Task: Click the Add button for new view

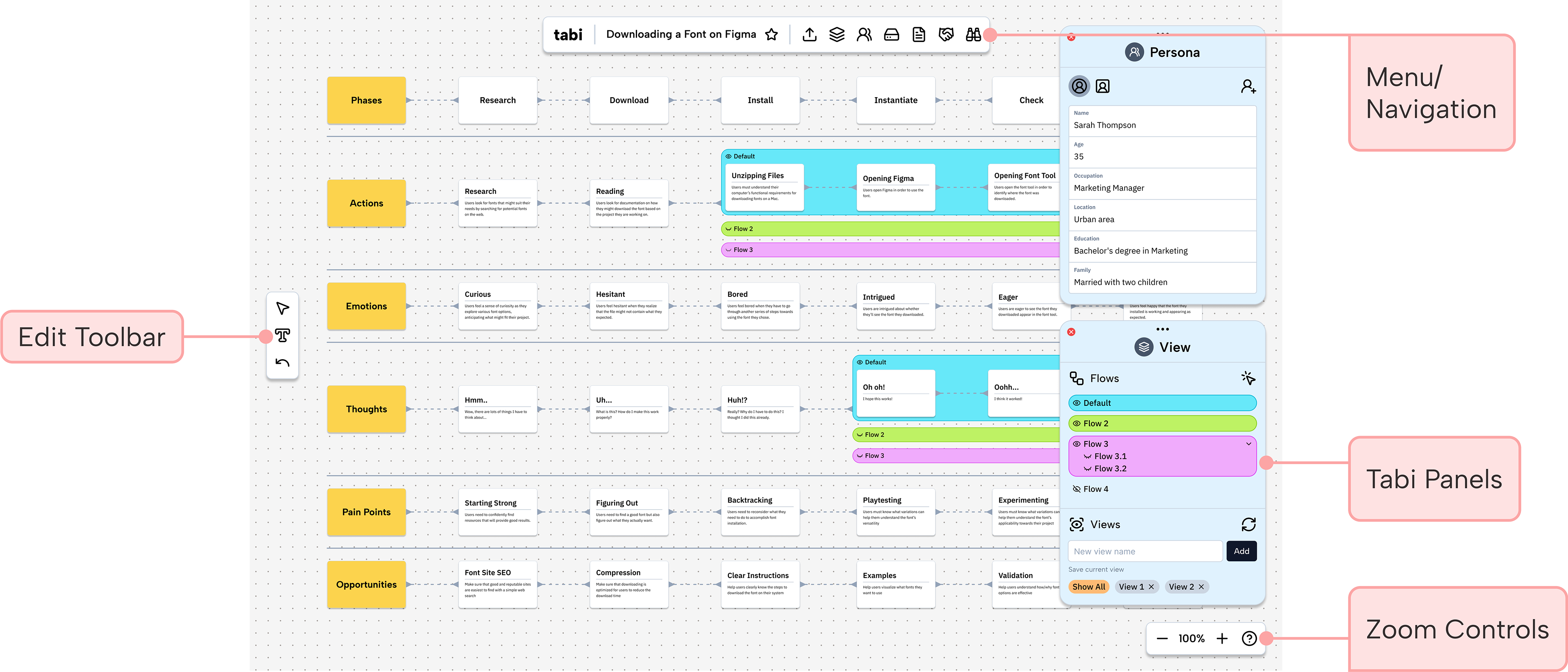Action: (x=1241, y=551)
